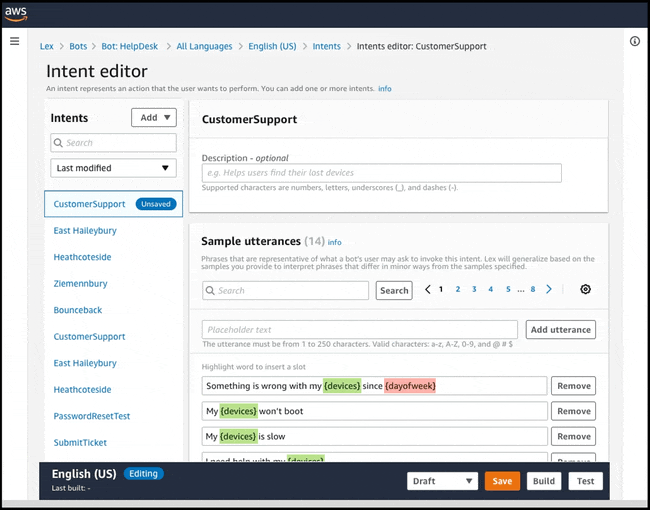Click the Lex breadcrumb link
Viewport: 650px width, 510px height.
[46, 46]
